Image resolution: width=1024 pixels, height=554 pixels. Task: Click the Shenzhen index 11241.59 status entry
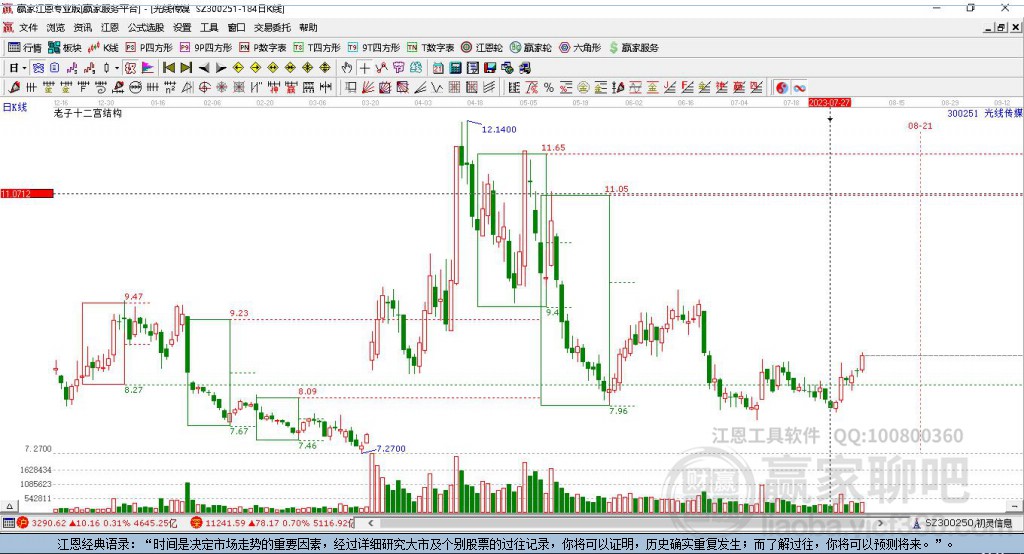(272, 523)
